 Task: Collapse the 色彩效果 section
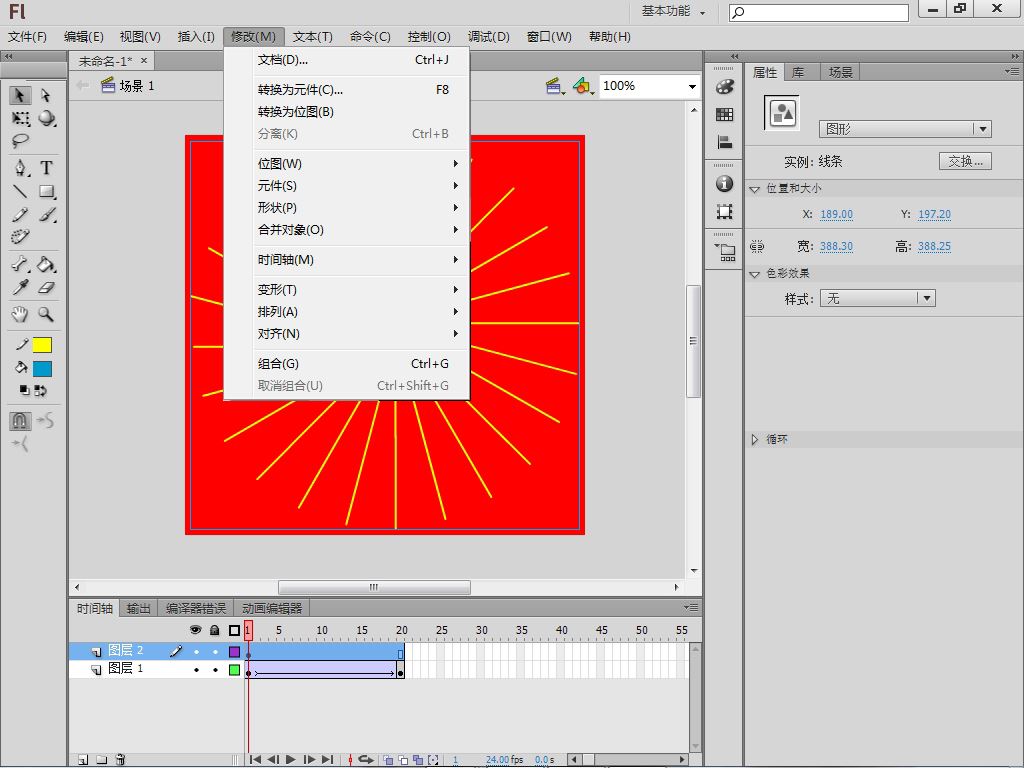click(x=754, y=274)
